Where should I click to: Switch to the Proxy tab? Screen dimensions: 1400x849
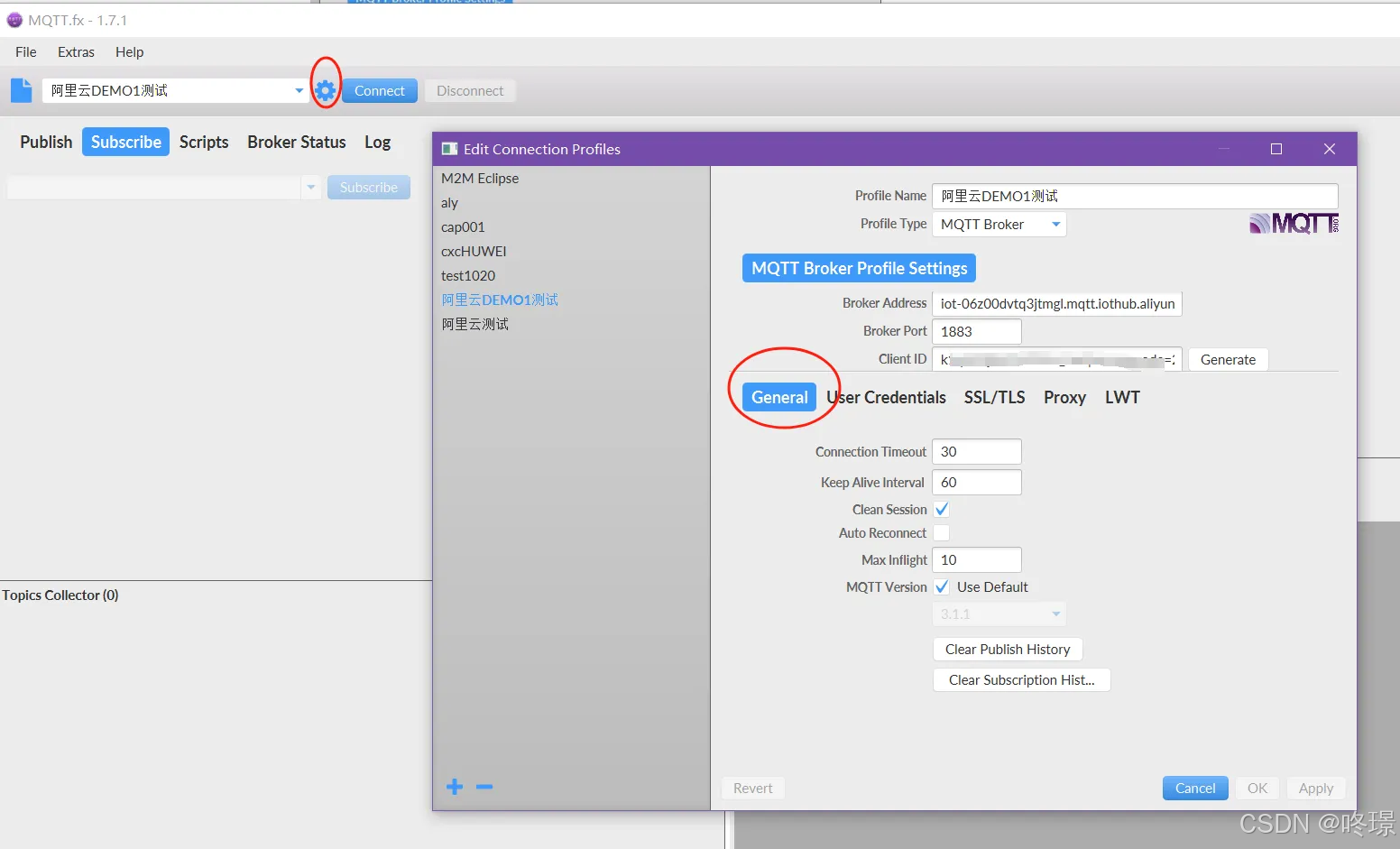[1064, 397]
